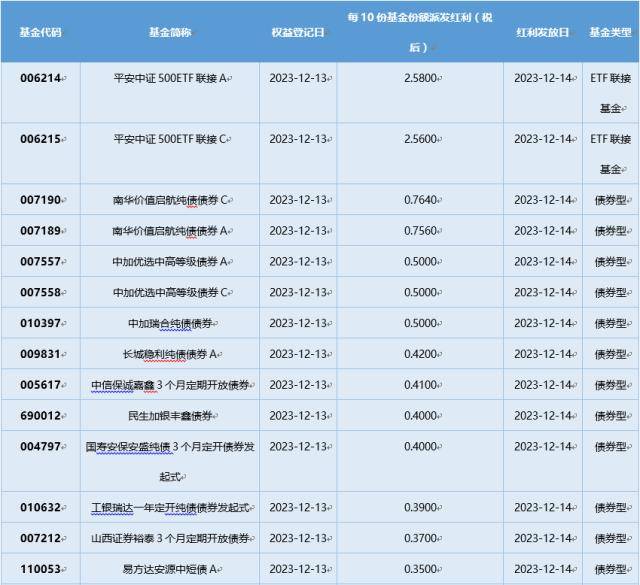Screen dimensions: 640x585
Task: Click fund name 中信保诚嘉鑫 3 个月定期开放债券
Action: coord(170,385)
